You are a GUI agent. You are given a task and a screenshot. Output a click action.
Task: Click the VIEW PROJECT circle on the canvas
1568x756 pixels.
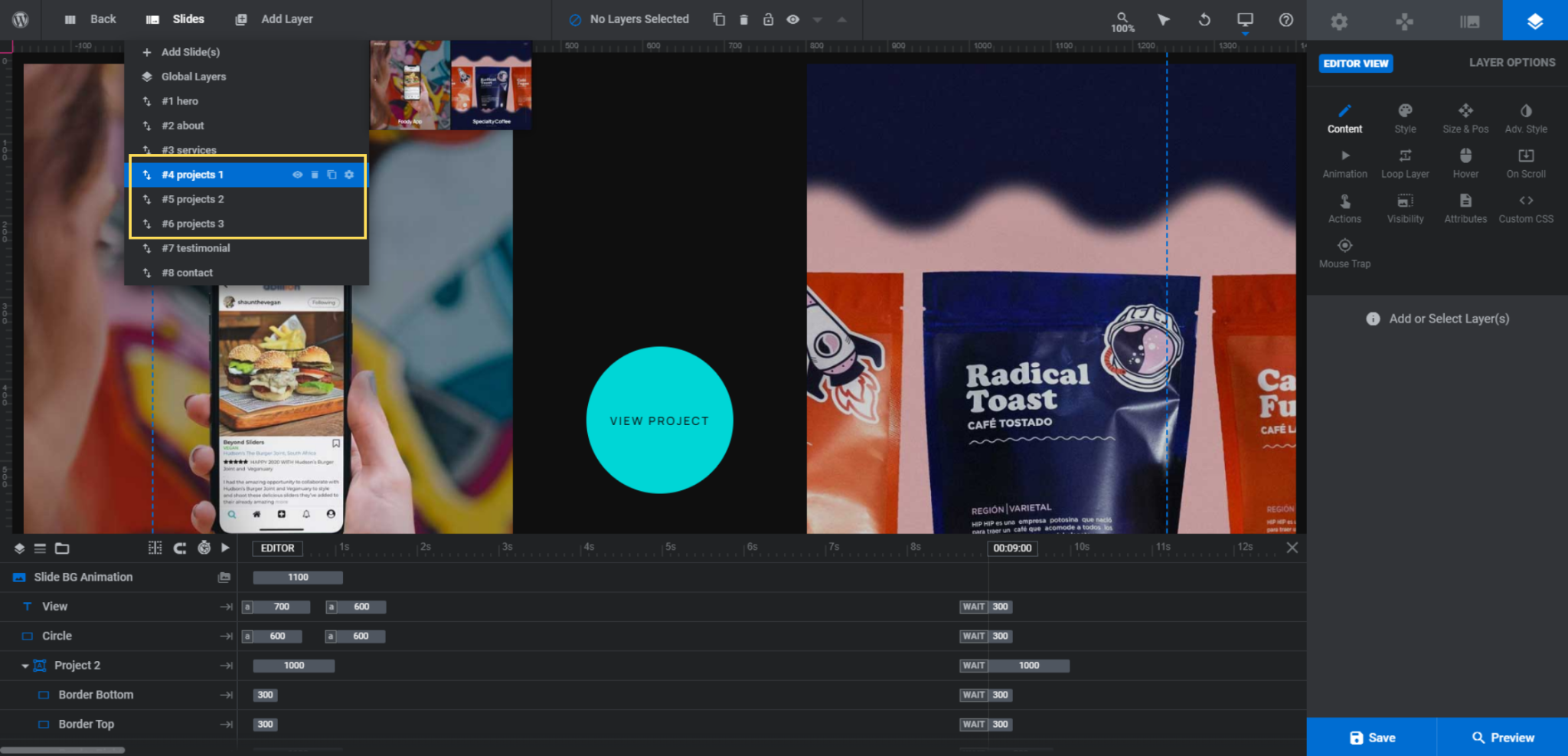[659, 421]
